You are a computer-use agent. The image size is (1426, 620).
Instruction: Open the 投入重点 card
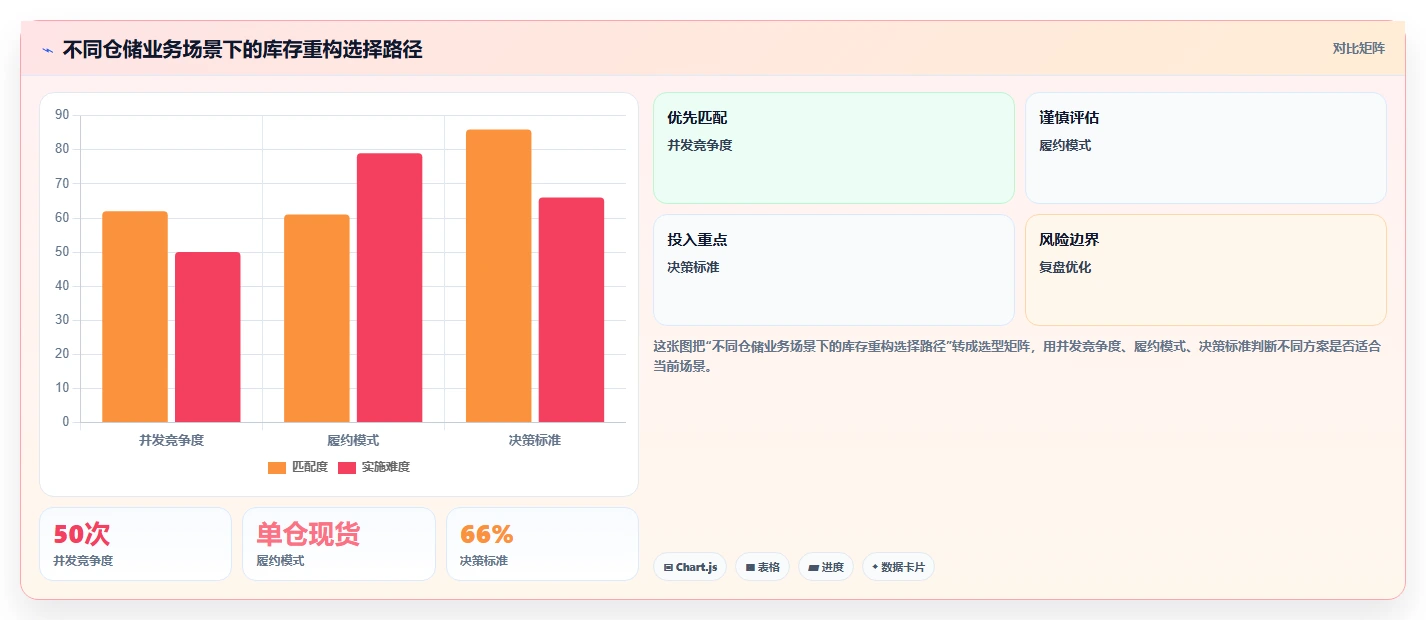point(834,270)
